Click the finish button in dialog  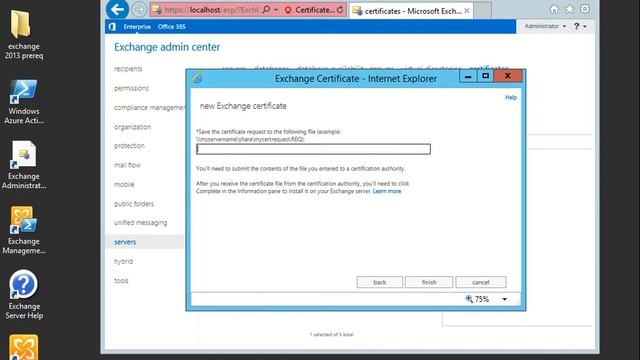429,282
